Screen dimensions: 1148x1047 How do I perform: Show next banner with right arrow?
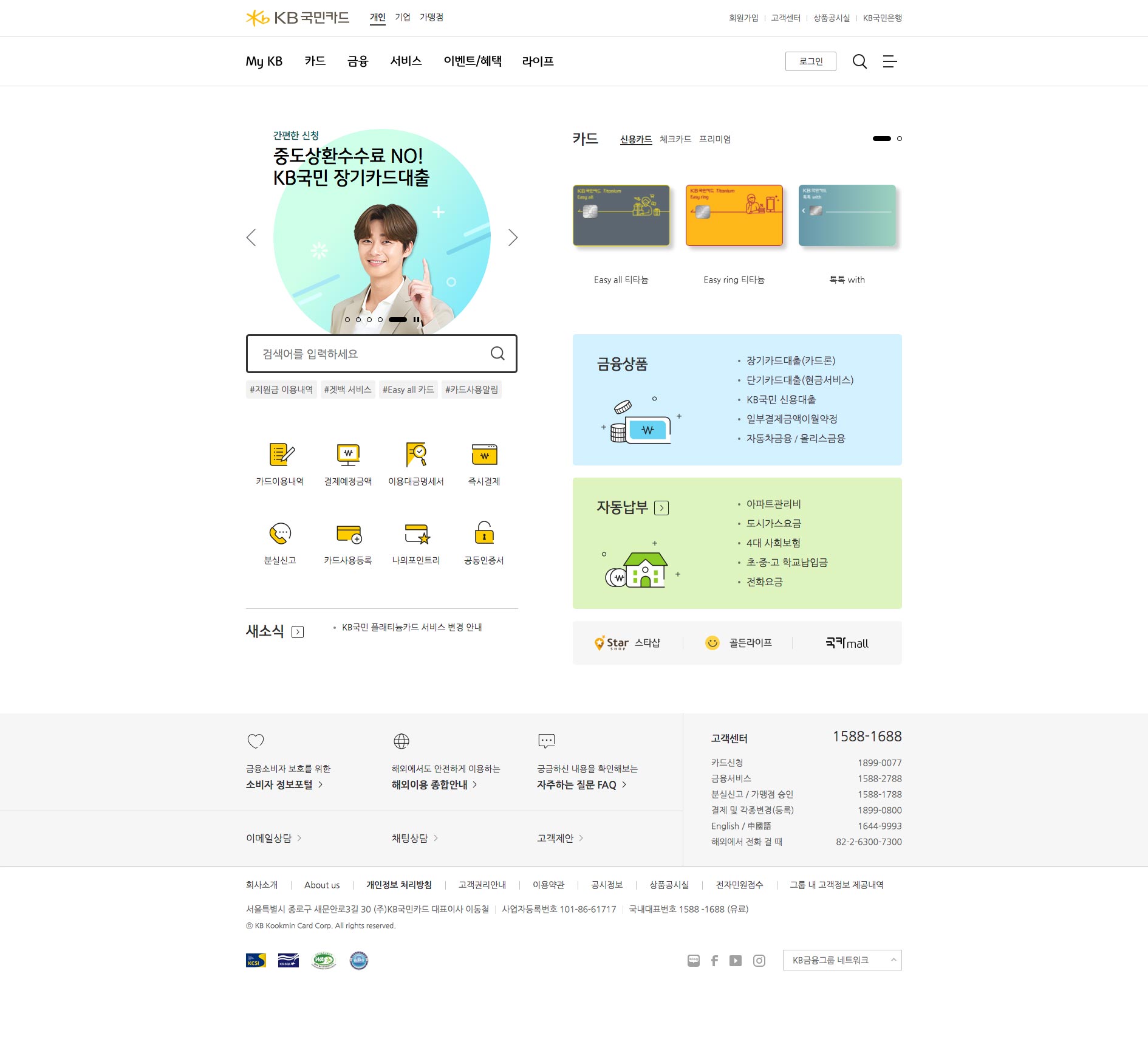tap(513, 238)
